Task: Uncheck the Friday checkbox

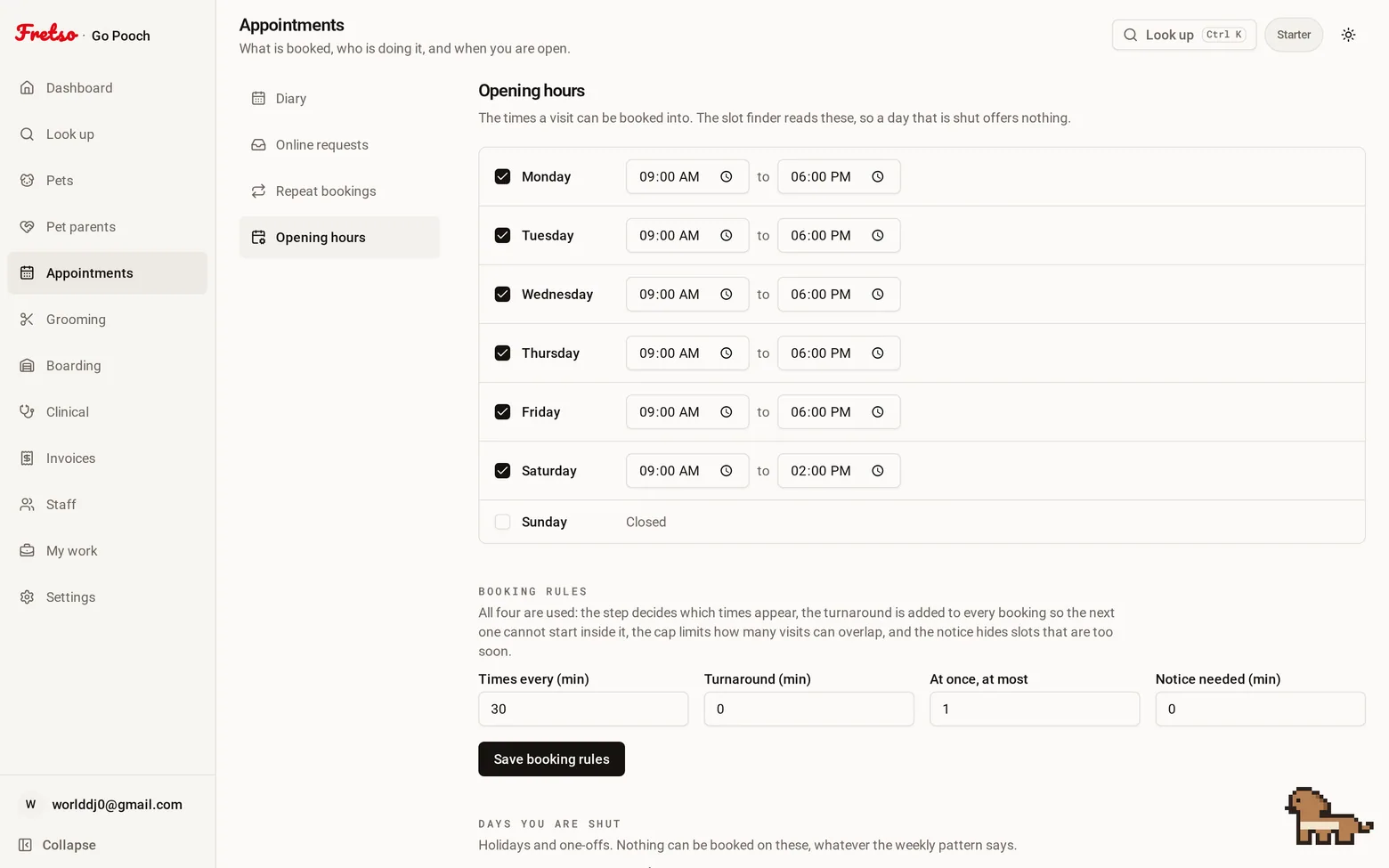Action: [x=502, y=411]
